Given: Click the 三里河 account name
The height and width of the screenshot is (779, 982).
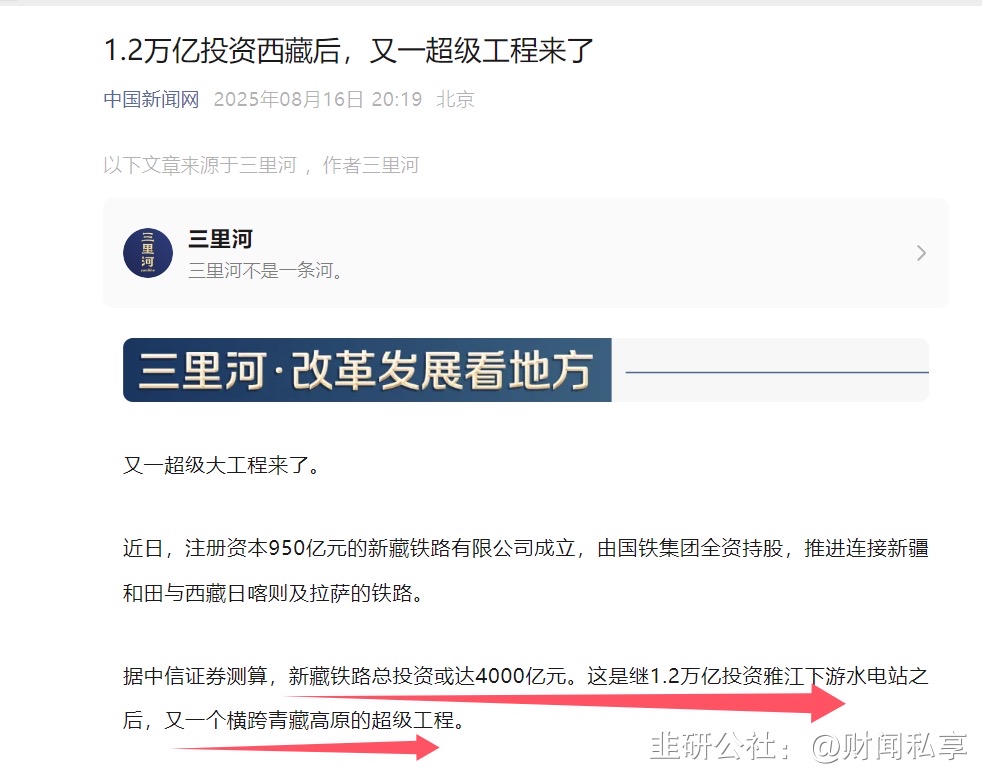Looking at the screenshot, I should [220, 239].
